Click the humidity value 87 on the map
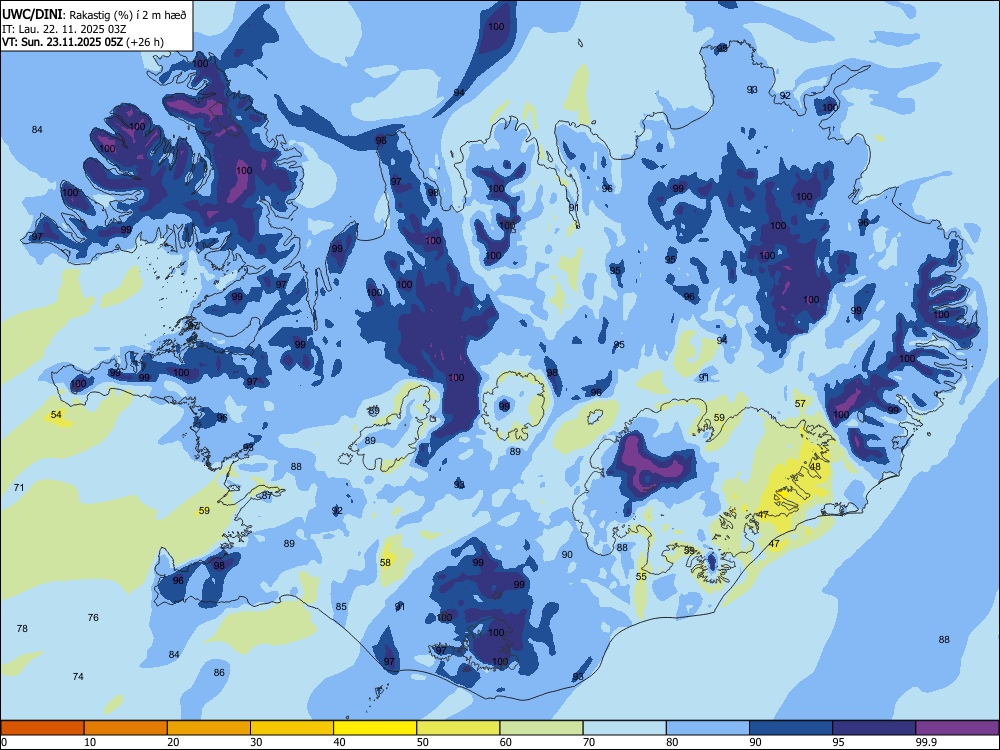This screenshot has height=750, width=1000. pos(267,495)
